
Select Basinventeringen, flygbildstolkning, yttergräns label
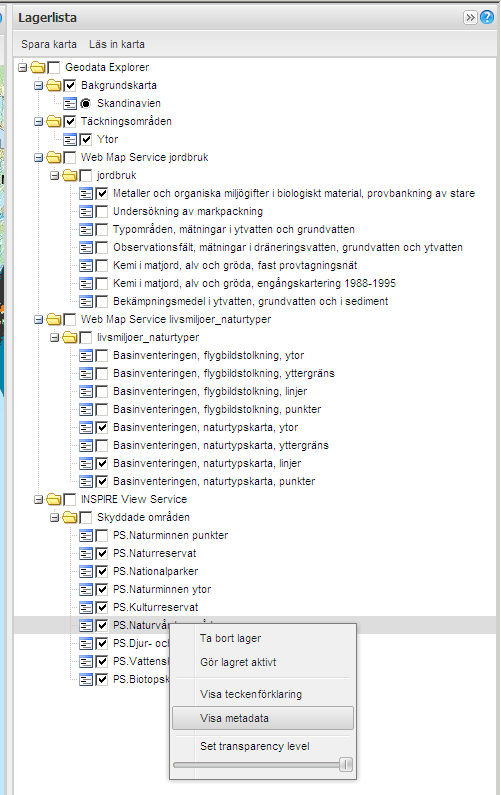click(x=224, y=374)
